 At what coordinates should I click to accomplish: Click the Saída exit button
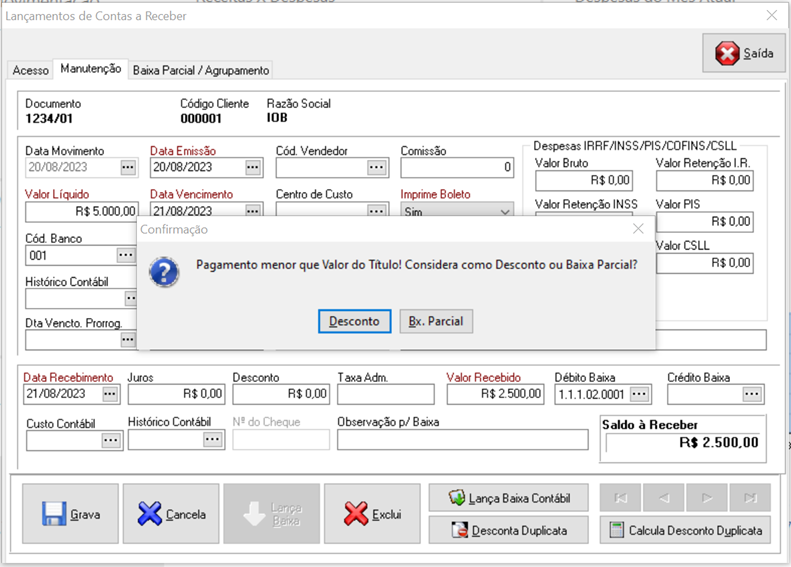click(744, 54)
